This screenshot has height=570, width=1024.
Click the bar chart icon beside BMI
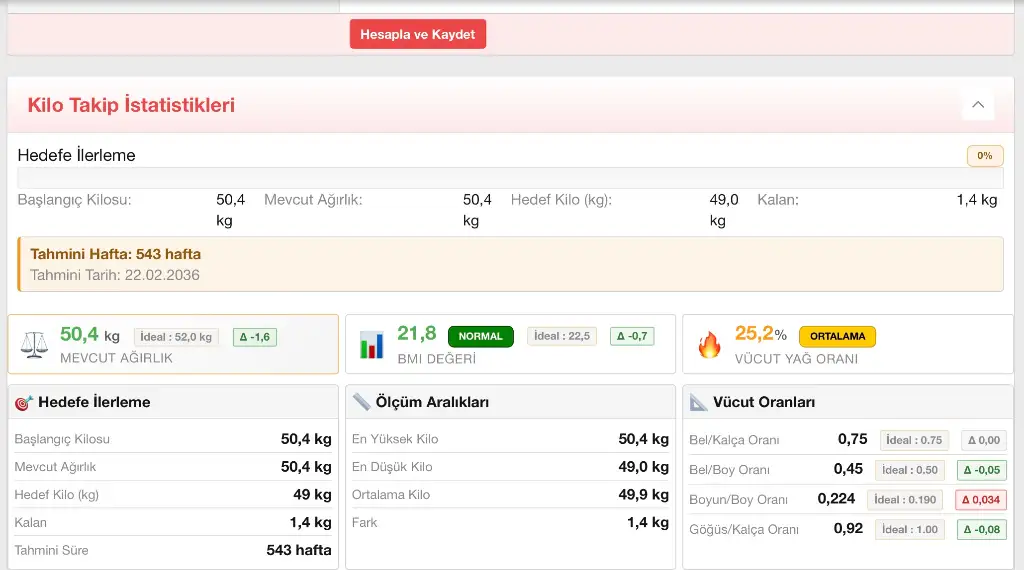tap(372, 345)
